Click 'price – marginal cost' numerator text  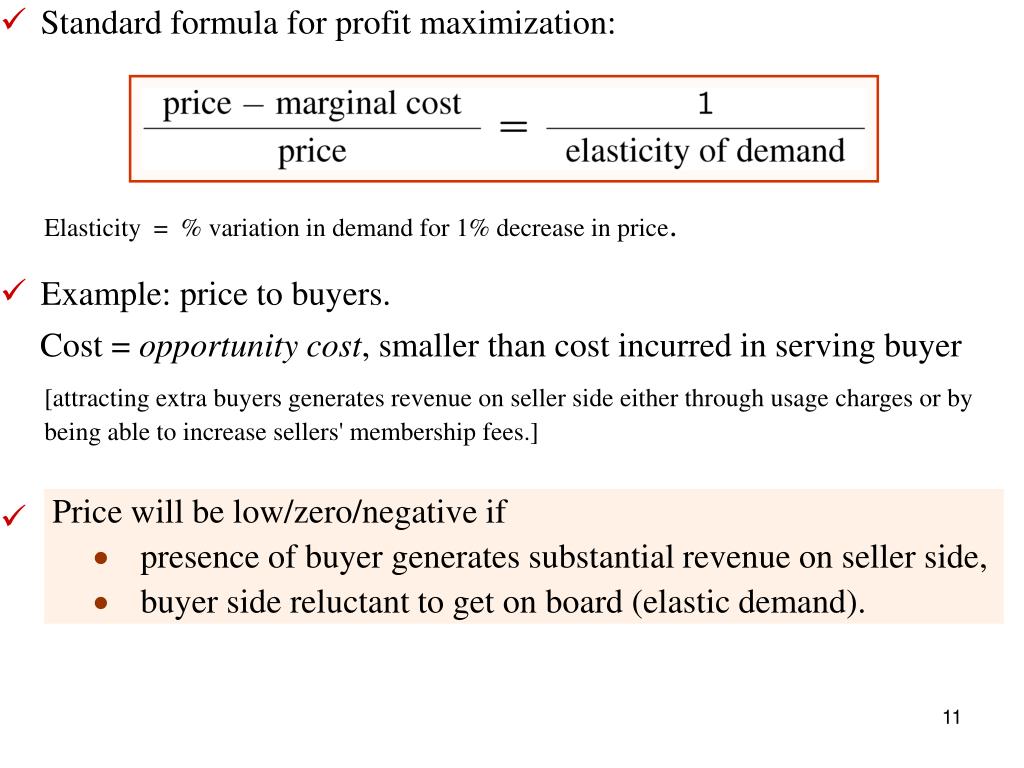312,104
